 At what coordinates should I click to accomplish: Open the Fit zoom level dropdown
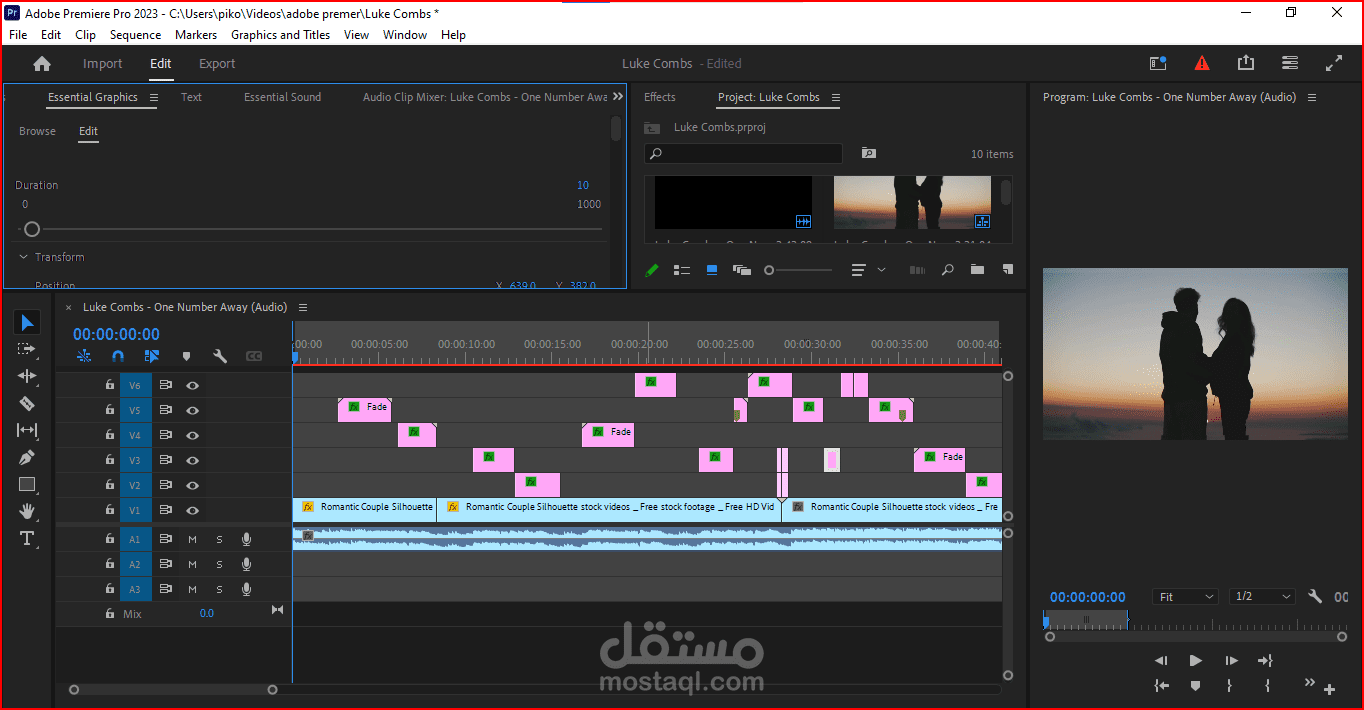point(1185,596)
